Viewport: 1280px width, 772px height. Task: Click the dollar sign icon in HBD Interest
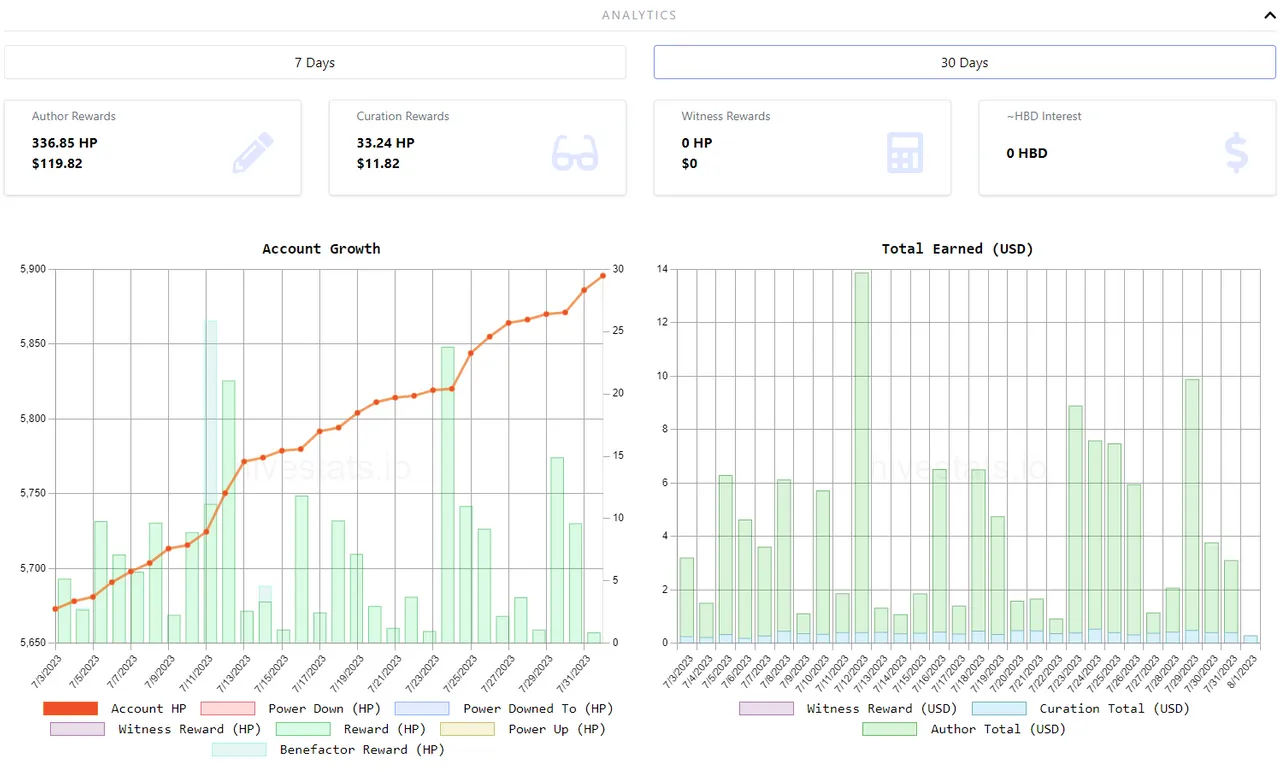(x=1236, y=153)
